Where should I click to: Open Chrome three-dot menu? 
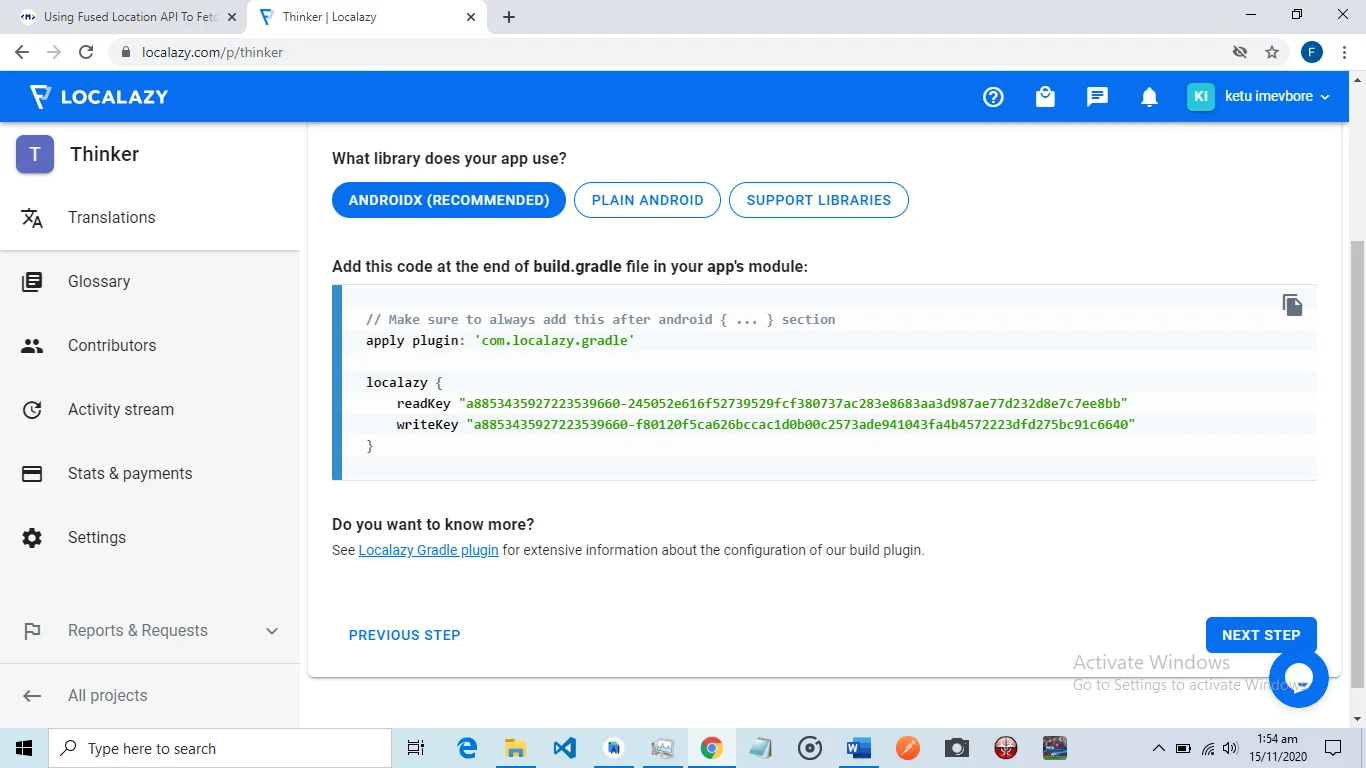pos(1345,52)
